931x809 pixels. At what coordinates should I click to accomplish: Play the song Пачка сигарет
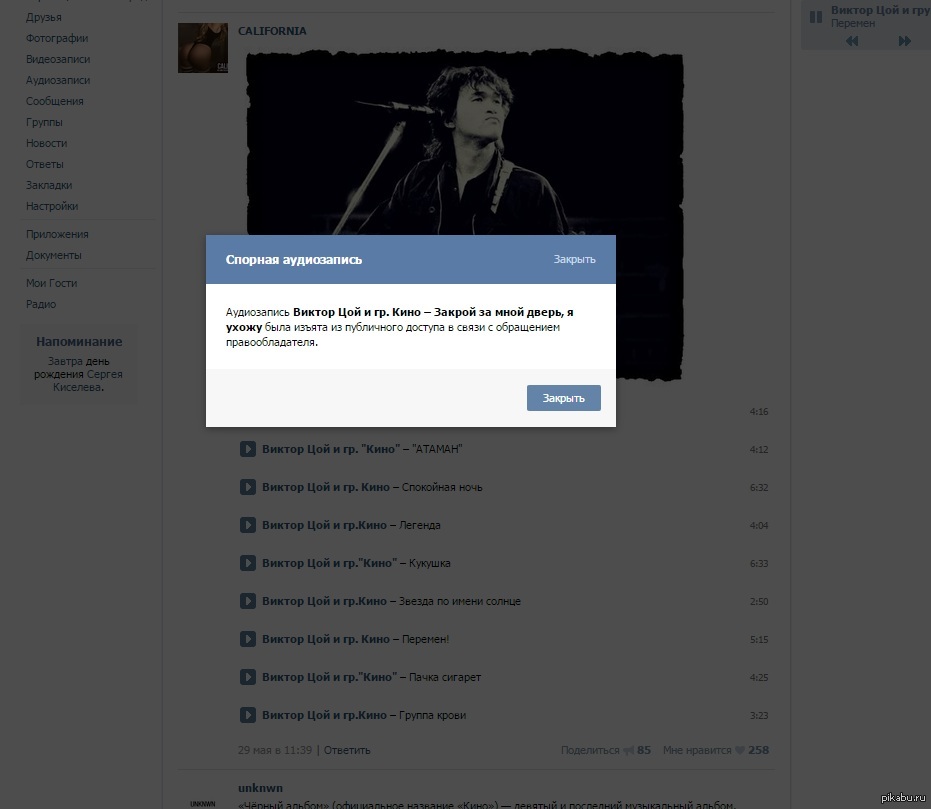(x=248, y=677)
